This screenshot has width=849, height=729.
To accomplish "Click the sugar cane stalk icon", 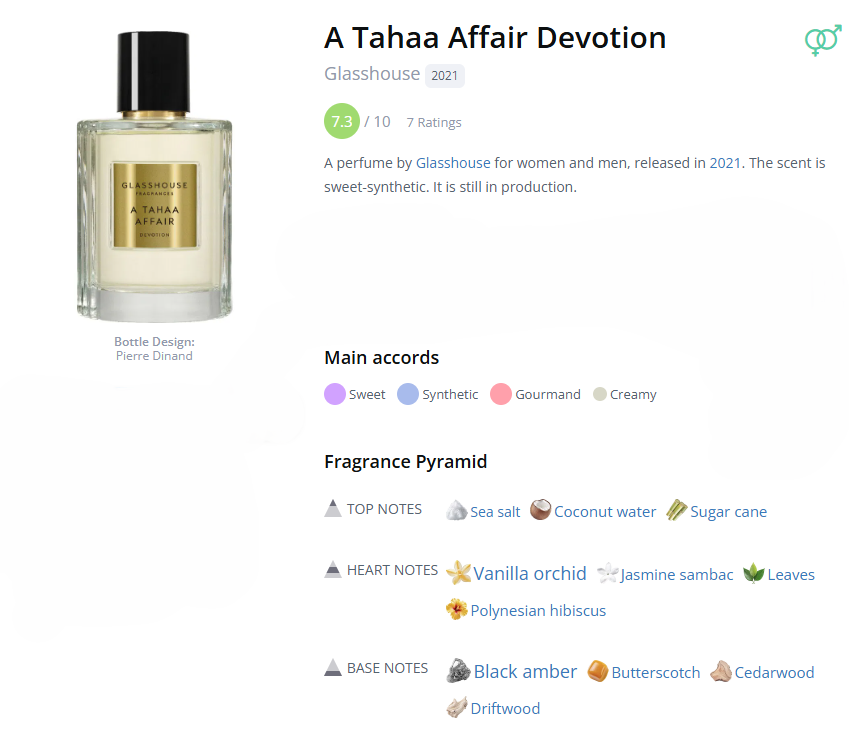I will click(676, 510).
